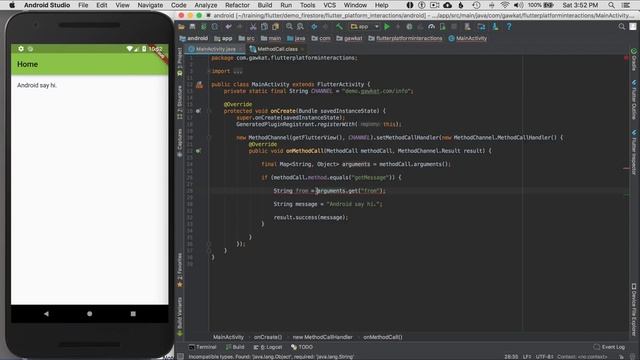
Task: Click the gutter icon beside MainActivity class line
Action: [199, 85]
